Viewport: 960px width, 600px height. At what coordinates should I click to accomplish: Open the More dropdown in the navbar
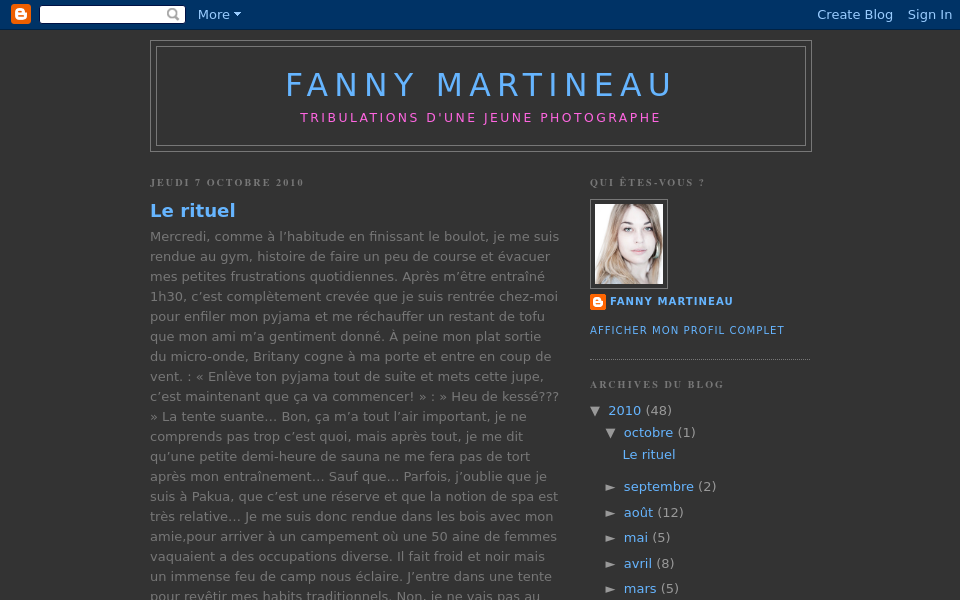click(x=218, y=14)
